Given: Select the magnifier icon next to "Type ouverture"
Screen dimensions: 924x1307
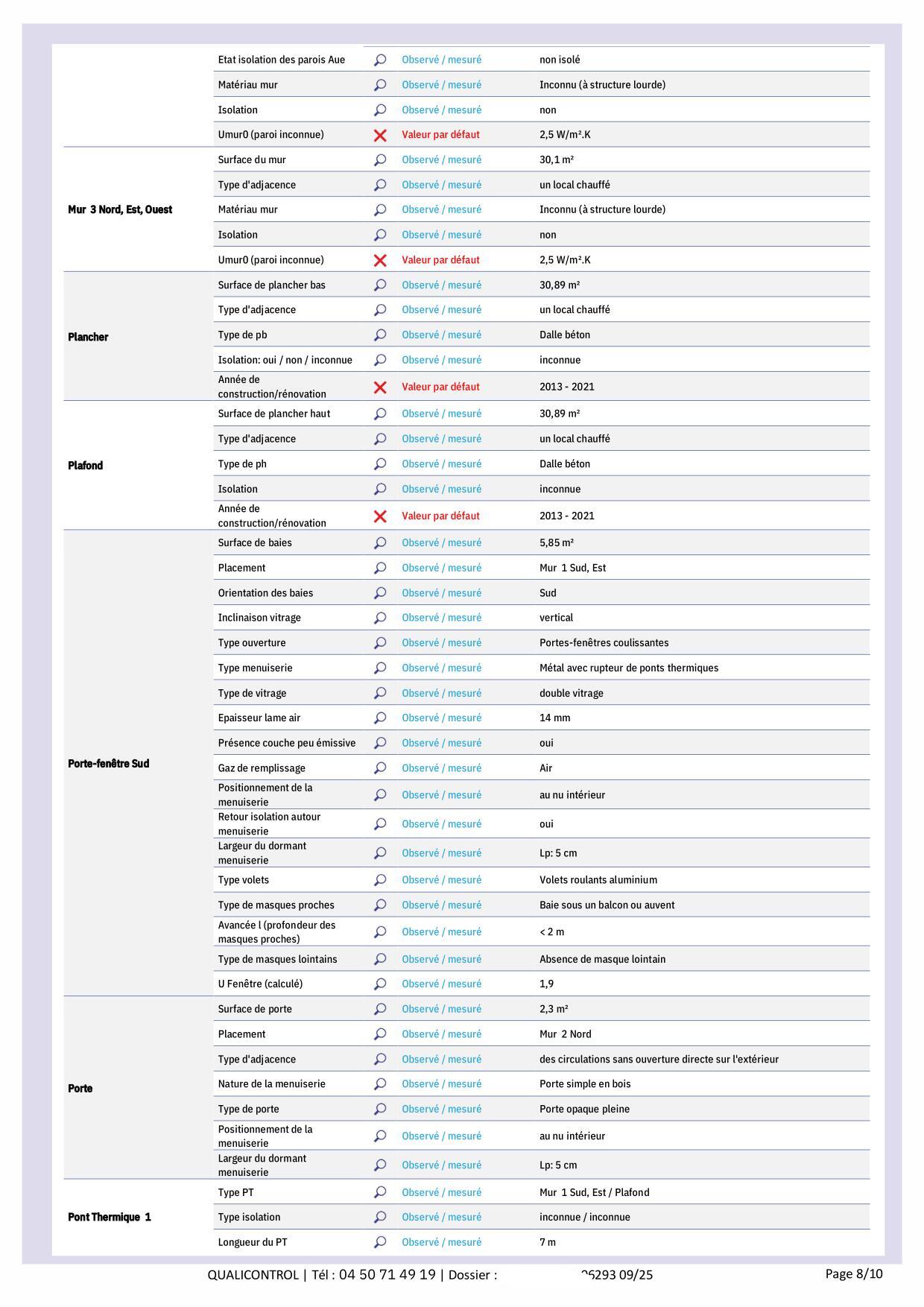Looking at the screenshot, I should [x=380, y=643].
